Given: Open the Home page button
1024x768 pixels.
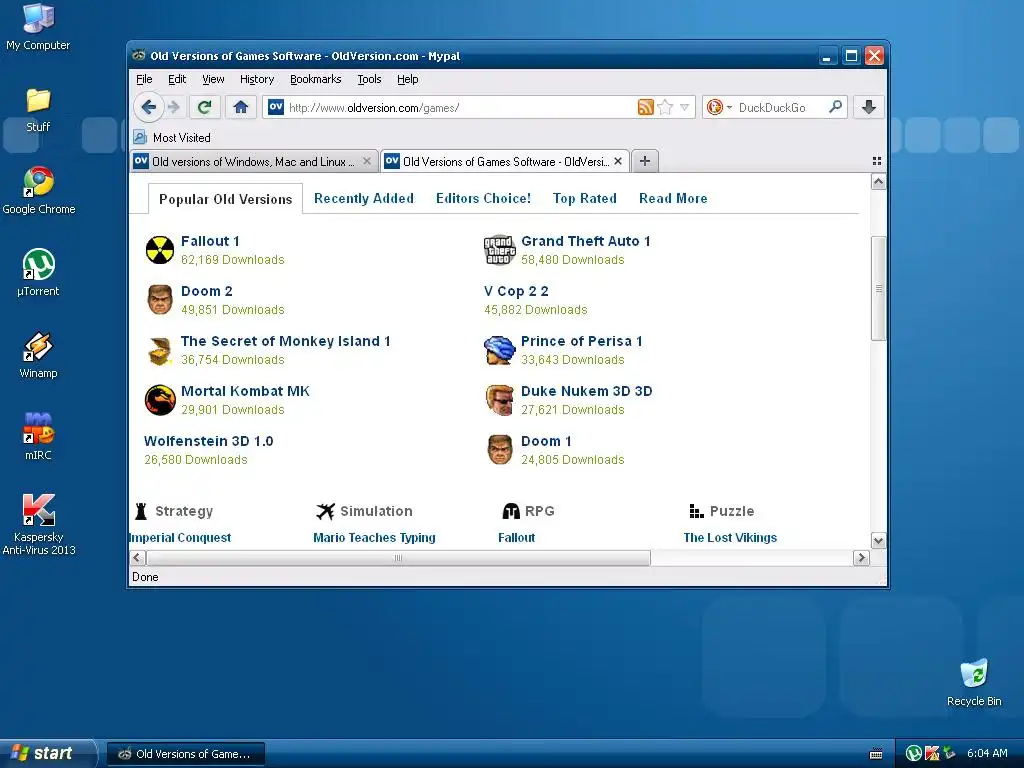Looking at the screenshot, I should (x=241, y=107).
